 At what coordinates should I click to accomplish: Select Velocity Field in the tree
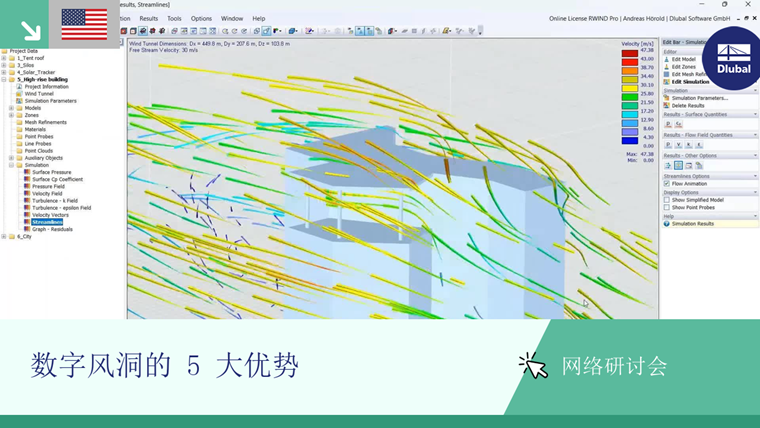(47, 194)
